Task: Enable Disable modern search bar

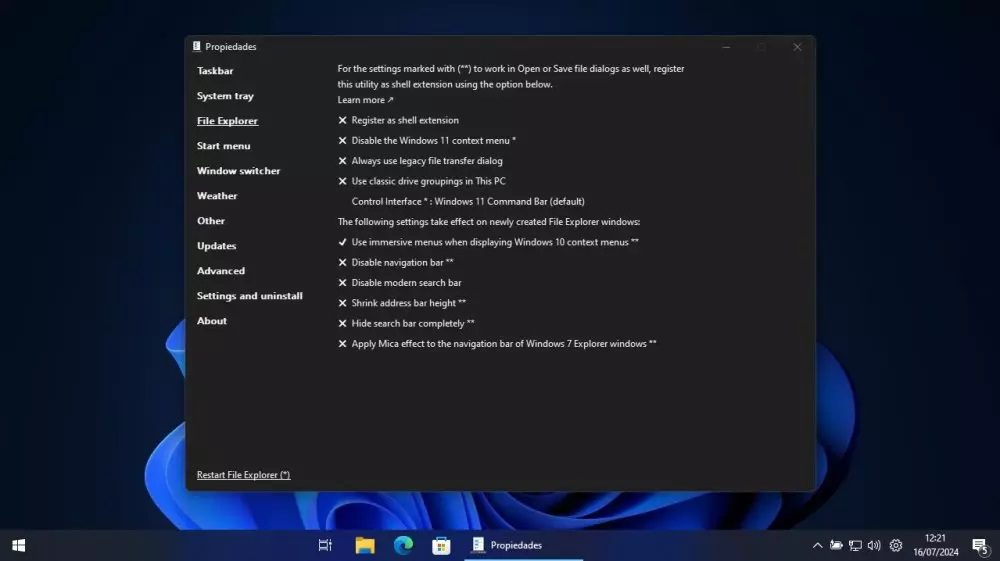Action: point(399,282)
